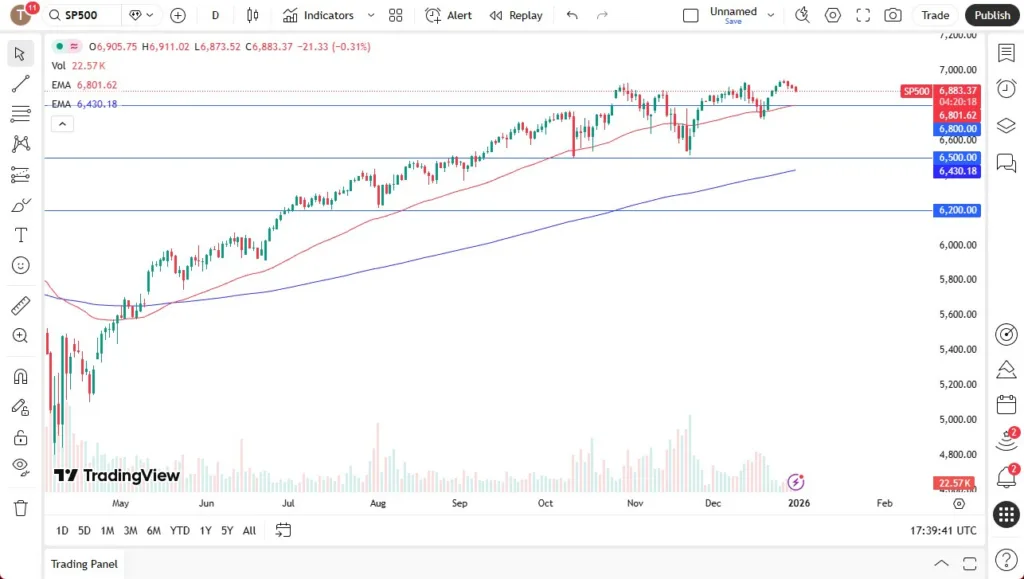1024x579 pixels.
Task: Click the 6,500.00 price level label
Action: pos(956,157)
